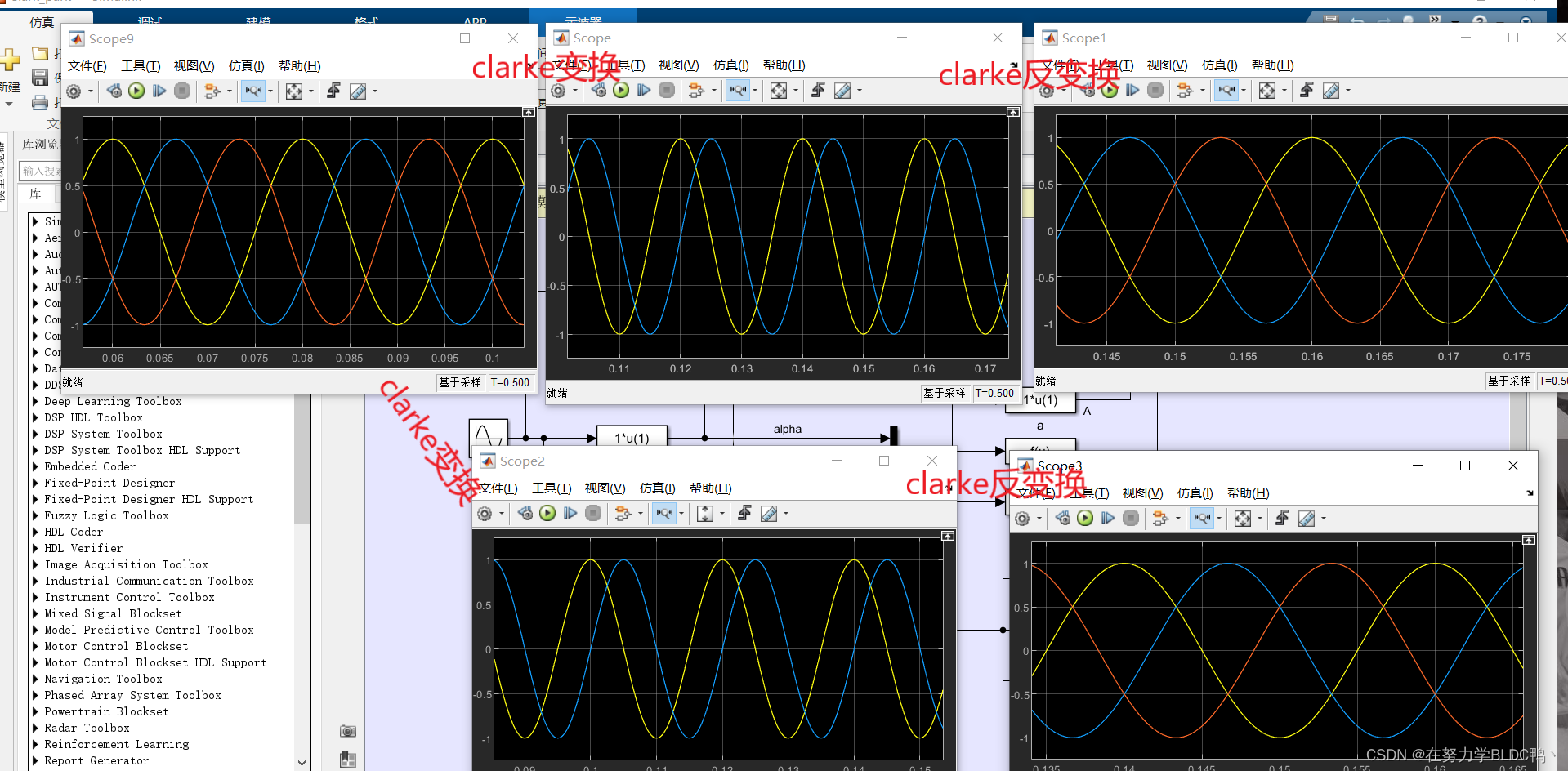1568x771 pixels.
Task: Select Phased Array System Toolbox entry
Action: (132, 695)
